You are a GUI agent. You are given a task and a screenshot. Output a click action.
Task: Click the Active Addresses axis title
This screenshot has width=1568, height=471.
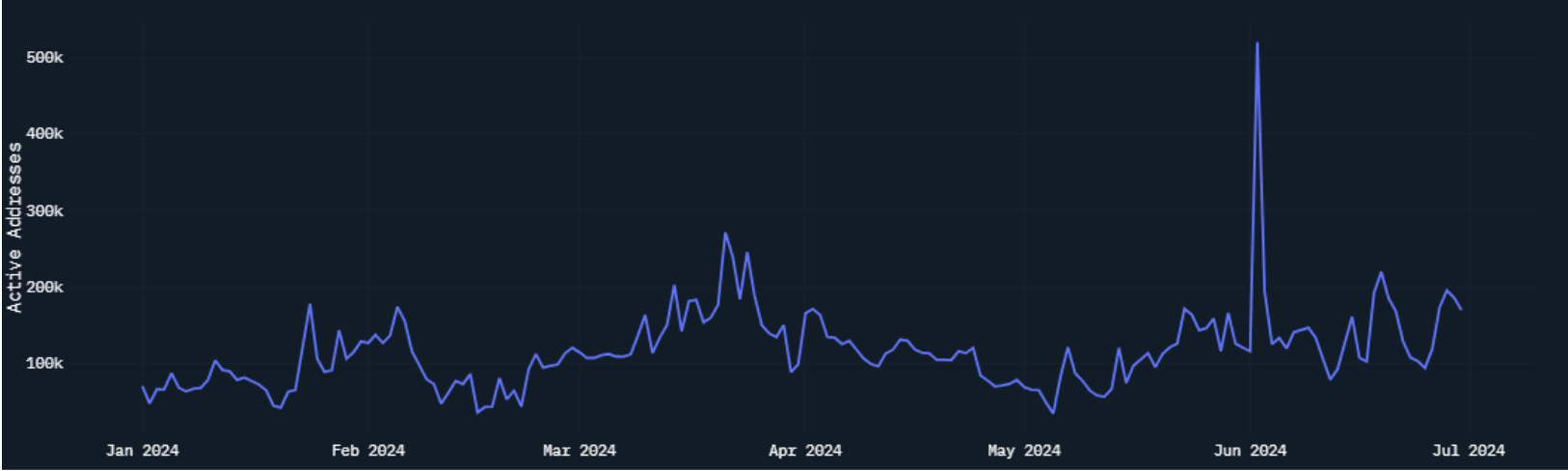(x=14, y=228)
